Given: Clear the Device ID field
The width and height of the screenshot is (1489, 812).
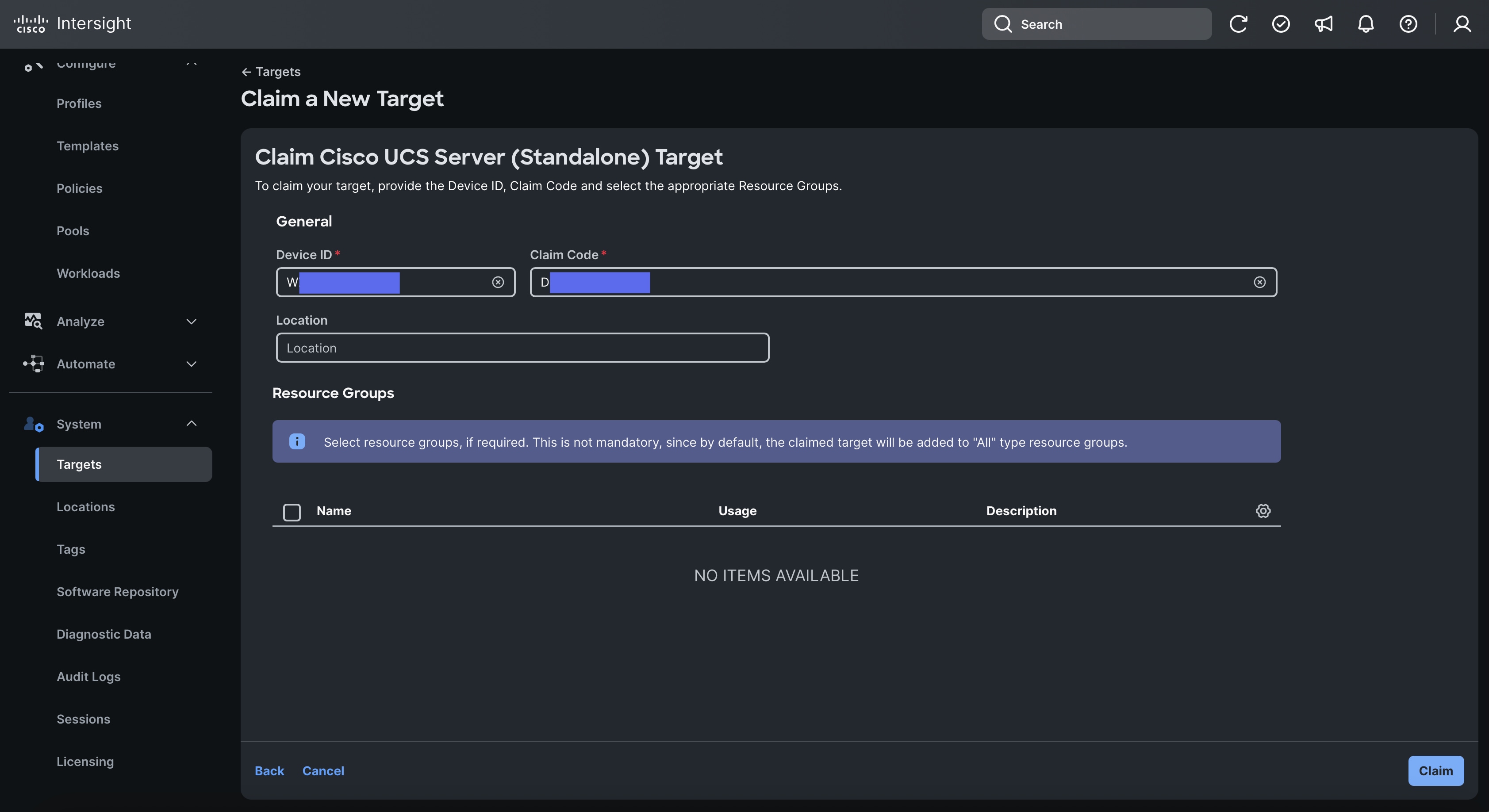Looking at the screenshot, I should [x=498, y=282].
